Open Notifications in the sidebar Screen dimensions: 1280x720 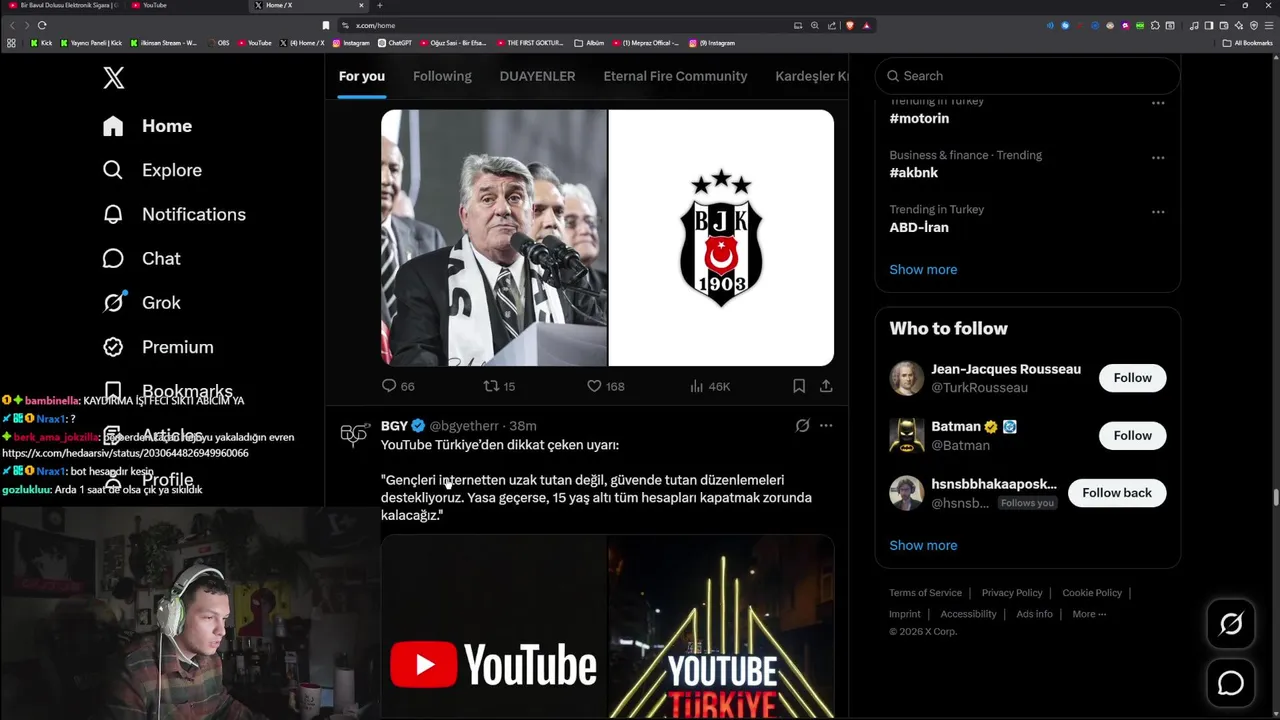point(174,214)
